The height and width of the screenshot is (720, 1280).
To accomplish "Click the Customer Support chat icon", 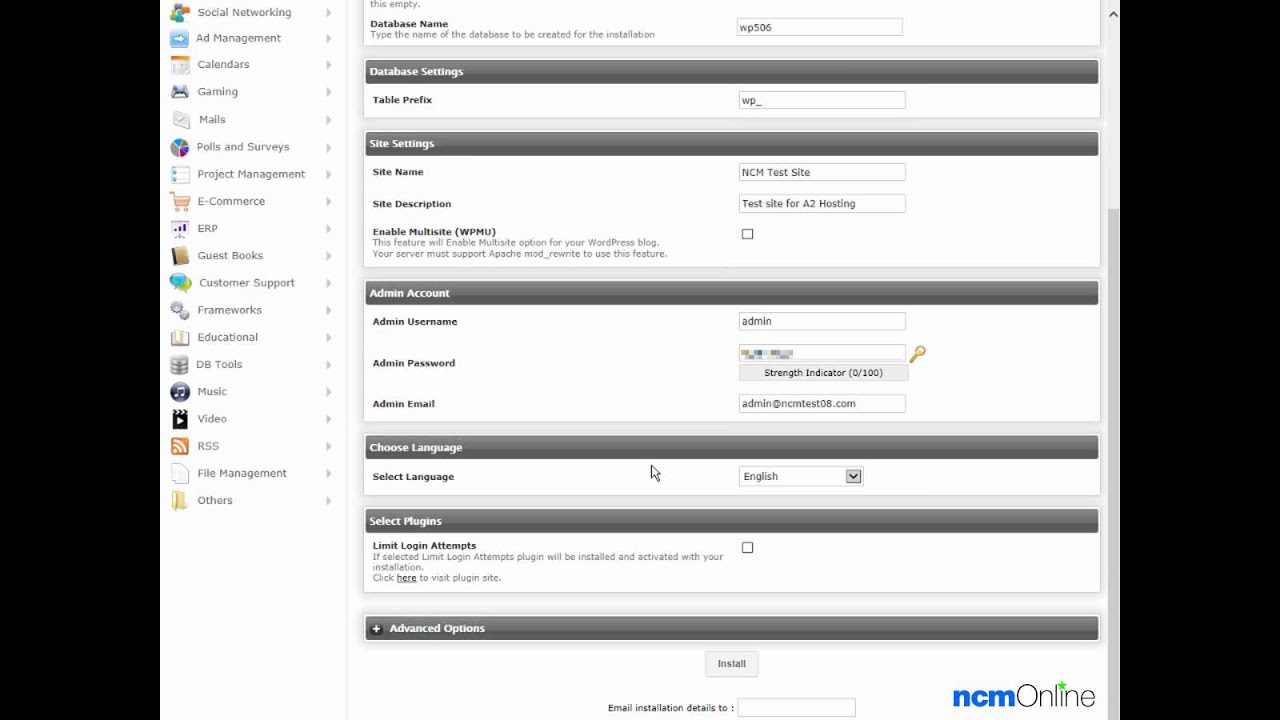I will pos(180,283).
